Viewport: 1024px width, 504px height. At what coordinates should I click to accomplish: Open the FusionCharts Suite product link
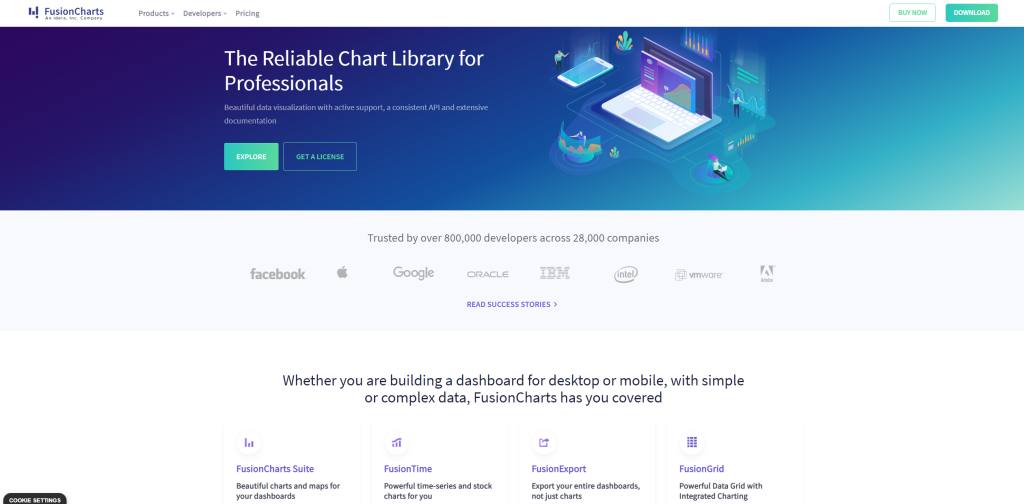(275, 469)
